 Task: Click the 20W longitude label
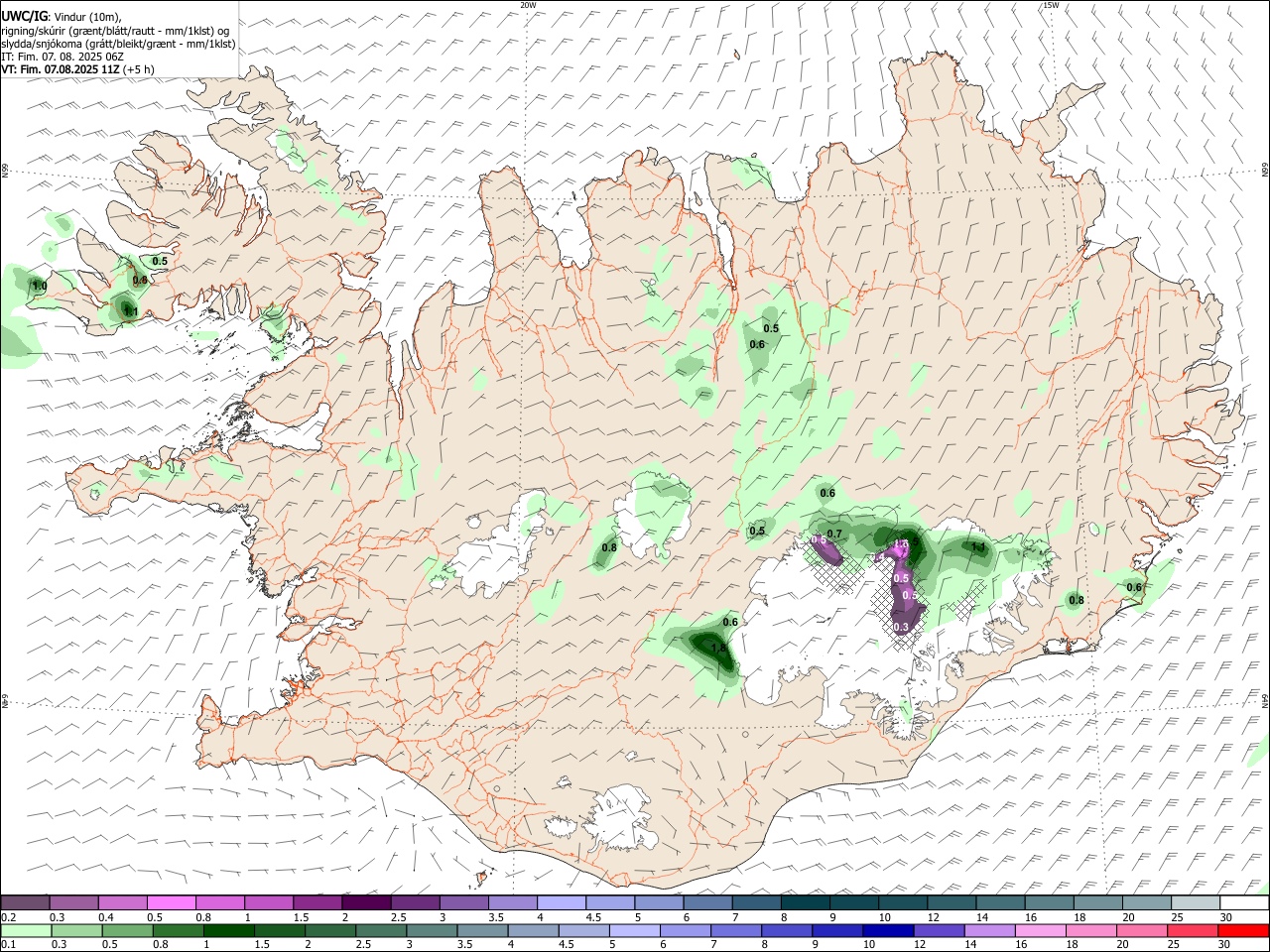pos(528,5)
